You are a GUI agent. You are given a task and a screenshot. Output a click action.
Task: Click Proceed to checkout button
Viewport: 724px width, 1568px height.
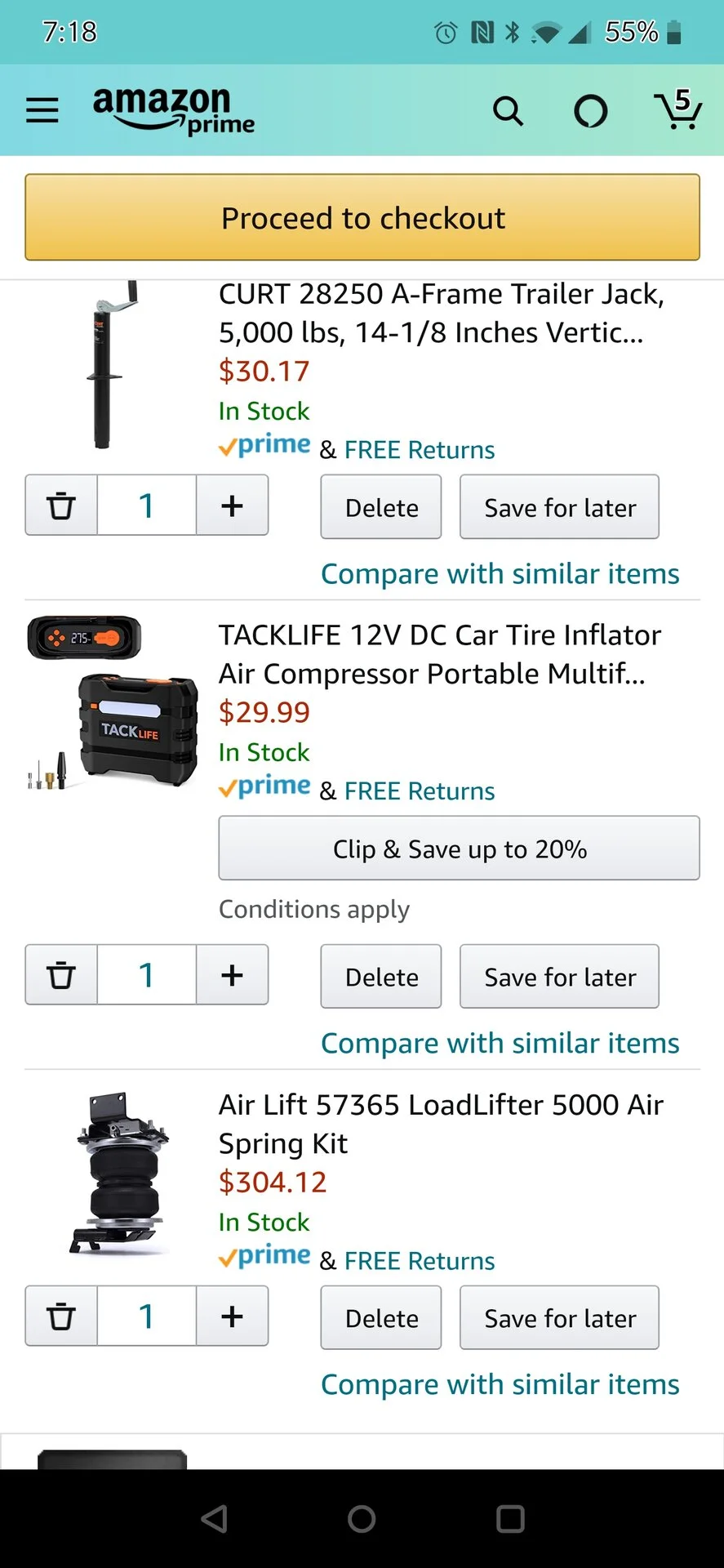coord(362,218)
